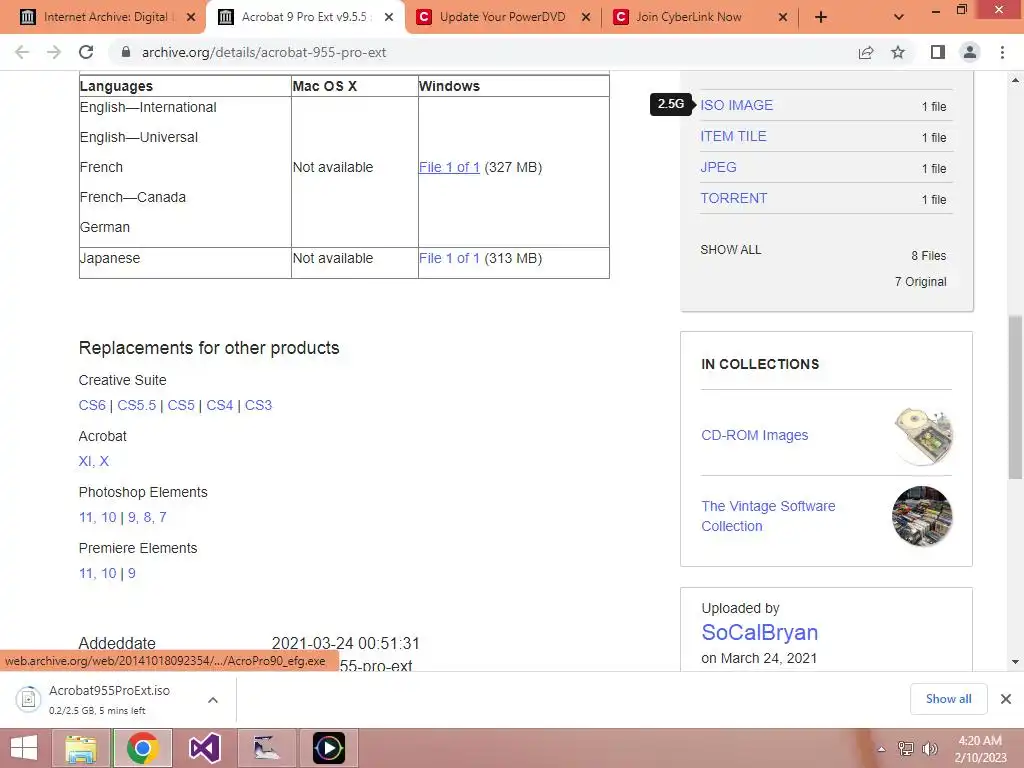1024x768 pixels.
Task: Close the Join CyberLink Now tab
Action: (x=783, y=17)
